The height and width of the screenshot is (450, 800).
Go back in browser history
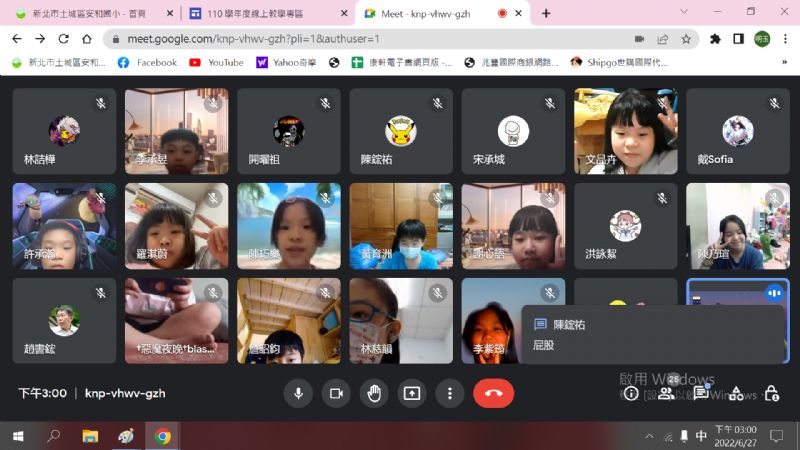(17, 39)
